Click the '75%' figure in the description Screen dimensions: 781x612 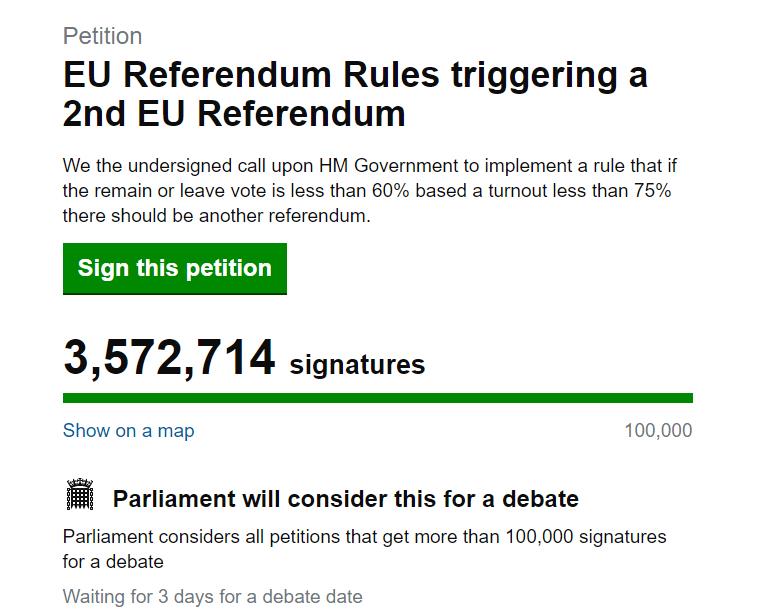tap(652, 191)
